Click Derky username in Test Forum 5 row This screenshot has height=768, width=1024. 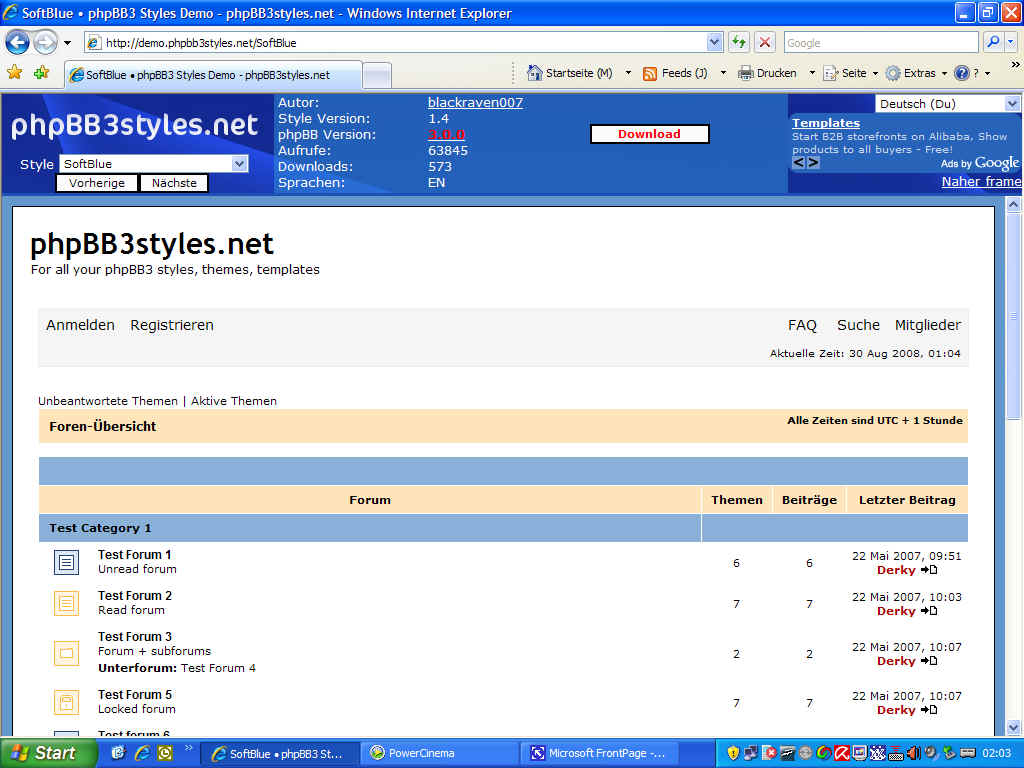point(896,710)
